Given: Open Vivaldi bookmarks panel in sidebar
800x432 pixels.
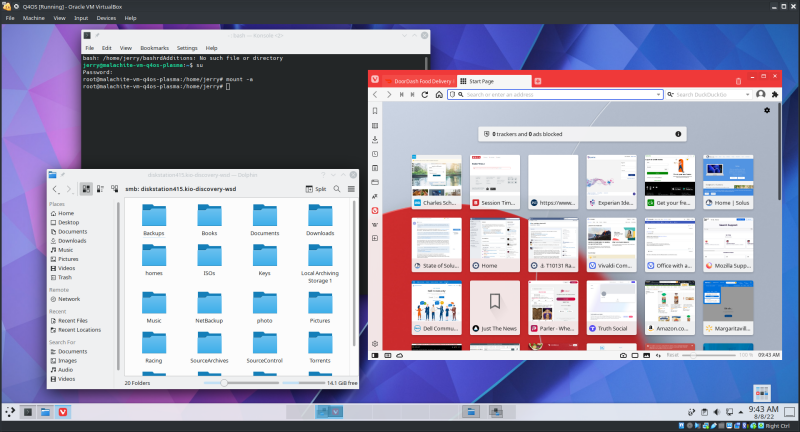Looking at the screenshot, I should (x=375, y=112).
